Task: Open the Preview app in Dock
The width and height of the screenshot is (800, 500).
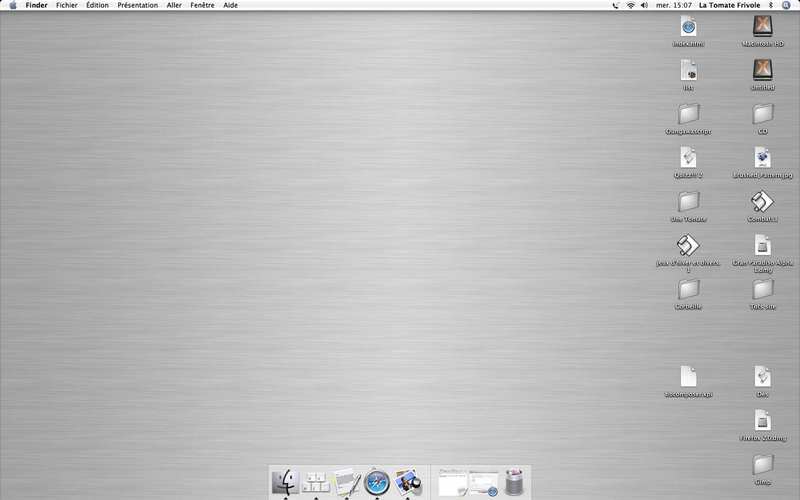Action: [x=407, y=482]
